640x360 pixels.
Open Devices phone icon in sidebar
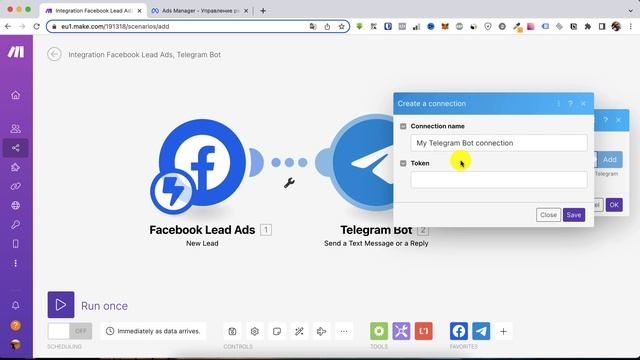point(16,244)
